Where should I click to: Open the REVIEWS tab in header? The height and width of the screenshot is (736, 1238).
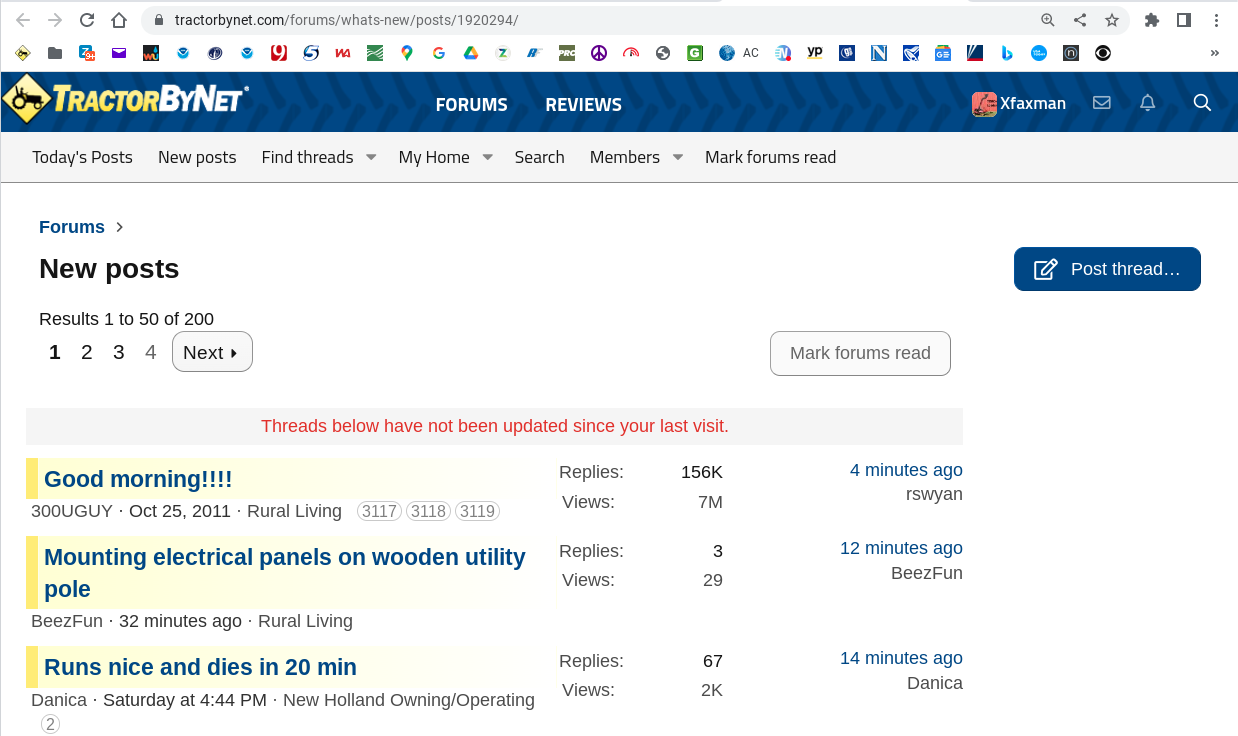pos(583,104)
